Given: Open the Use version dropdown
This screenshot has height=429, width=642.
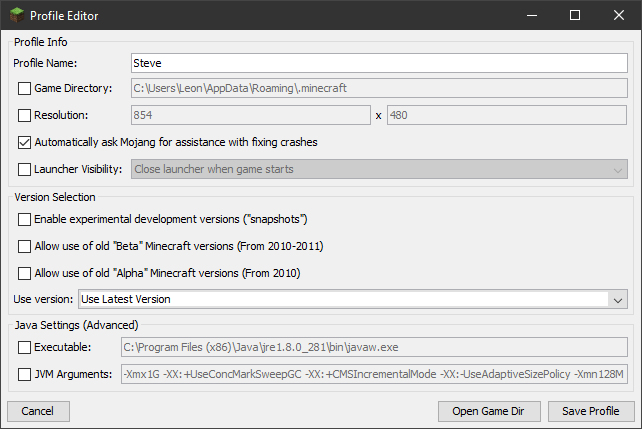Looking at the screenshot, I should 616,299.
